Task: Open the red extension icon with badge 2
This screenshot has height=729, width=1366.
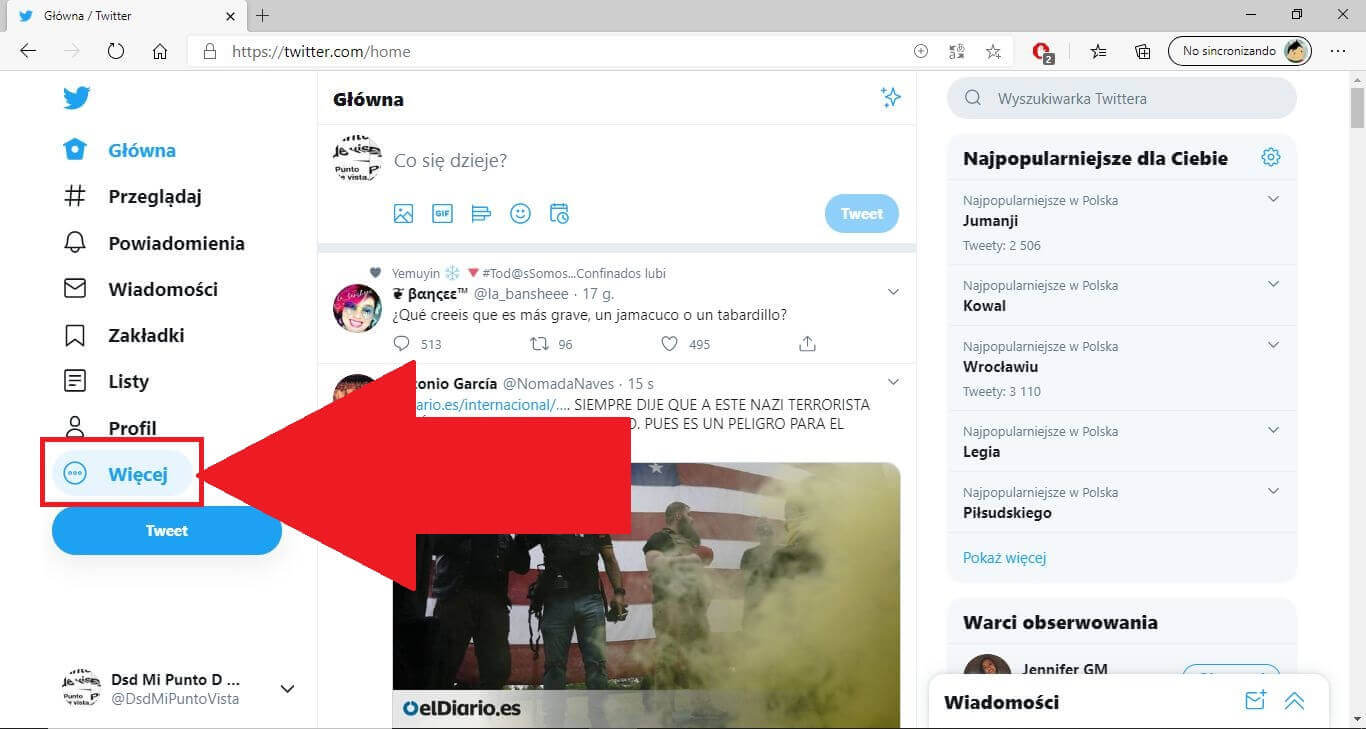Action: (1042, 52)
